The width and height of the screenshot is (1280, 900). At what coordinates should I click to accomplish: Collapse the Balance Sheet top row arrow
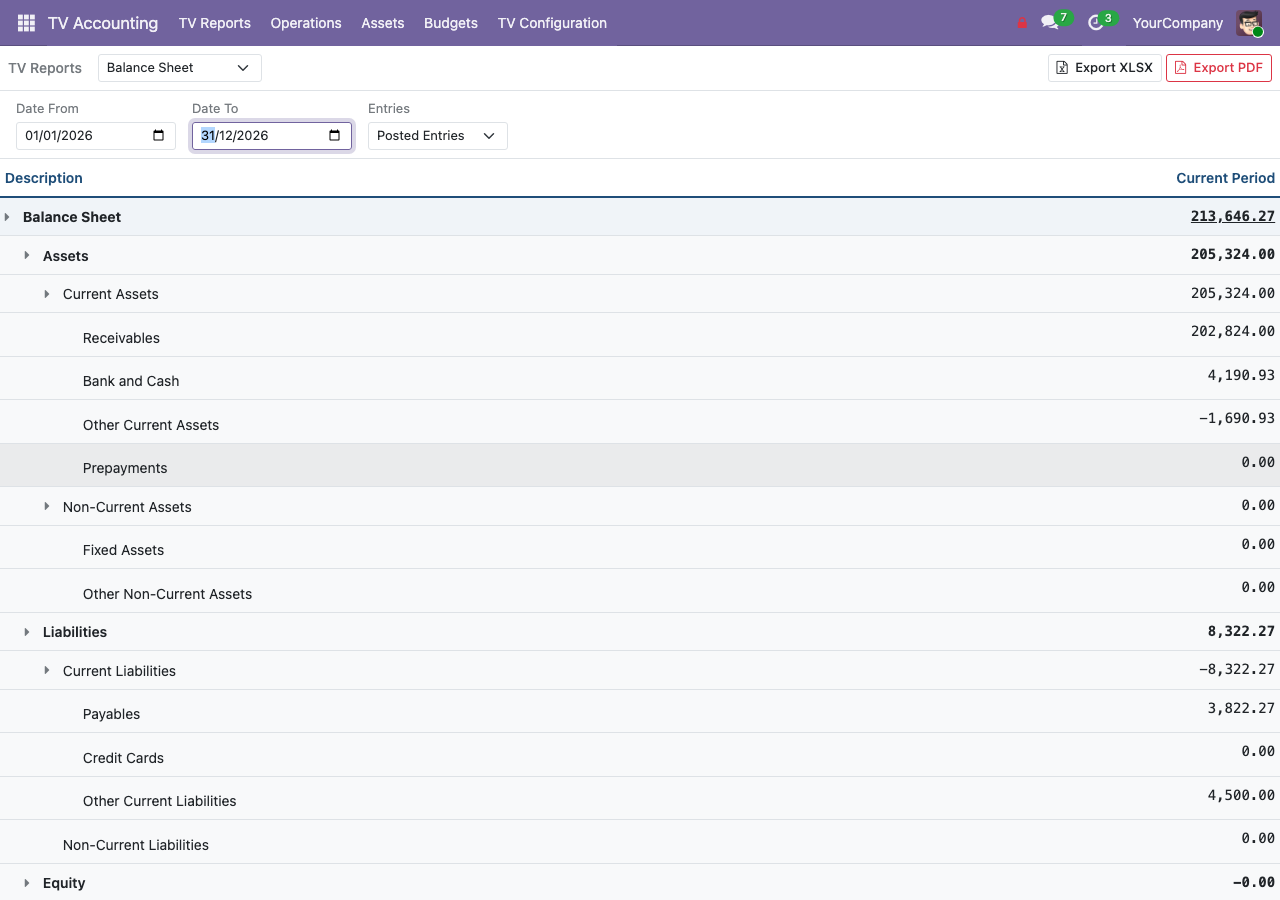7,217
